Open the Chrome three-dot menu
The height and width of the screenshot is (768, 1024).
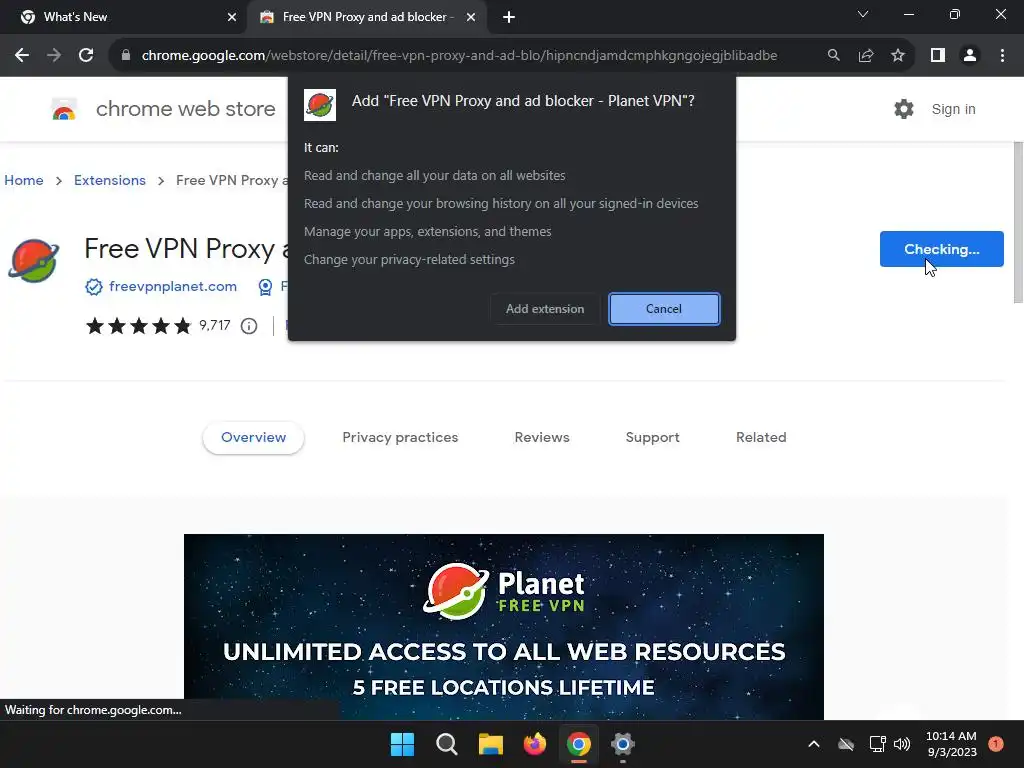point(1002,56)
